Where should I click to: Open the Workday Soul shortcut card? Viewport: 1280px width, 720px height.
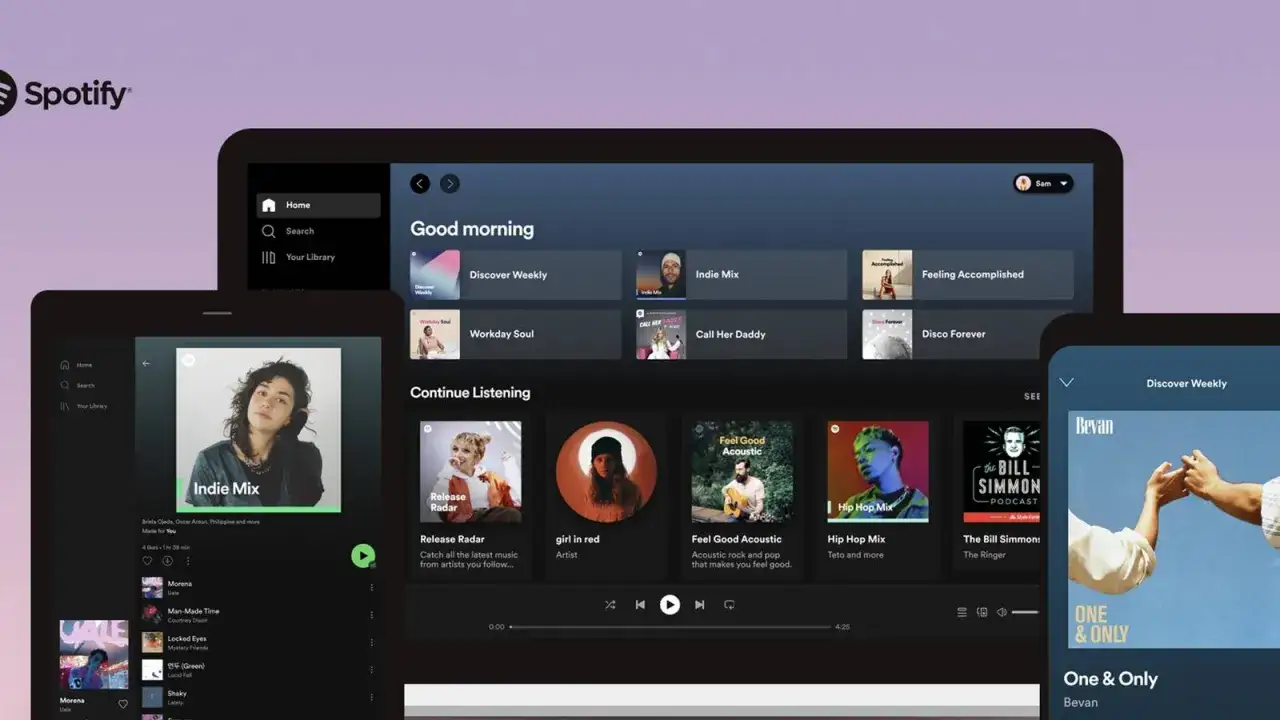pos(515,334)
